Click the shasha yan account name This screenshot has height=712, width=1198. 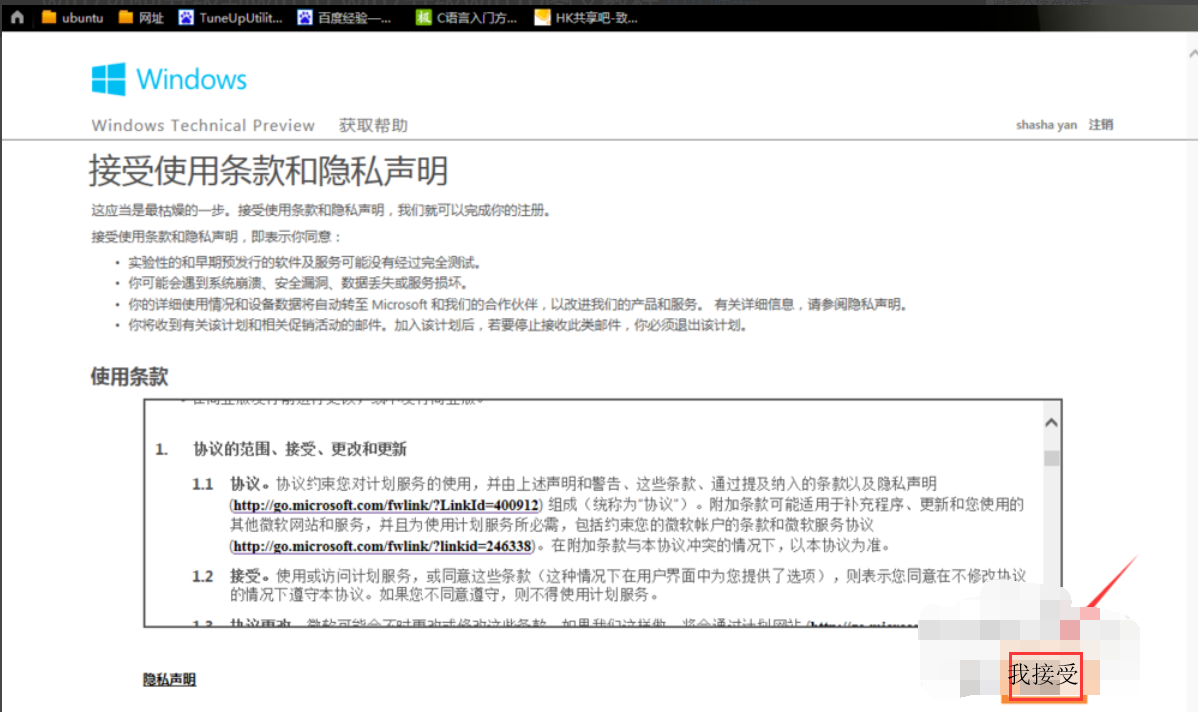(x=1046, y=124)
